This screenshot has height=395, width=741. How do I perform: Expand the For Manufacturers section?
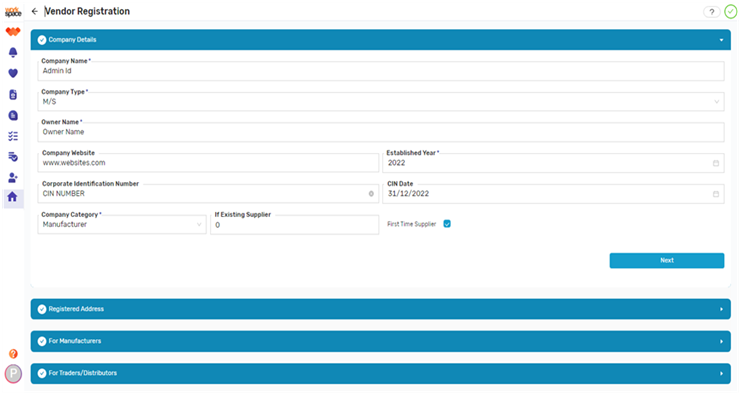point(381,341)
